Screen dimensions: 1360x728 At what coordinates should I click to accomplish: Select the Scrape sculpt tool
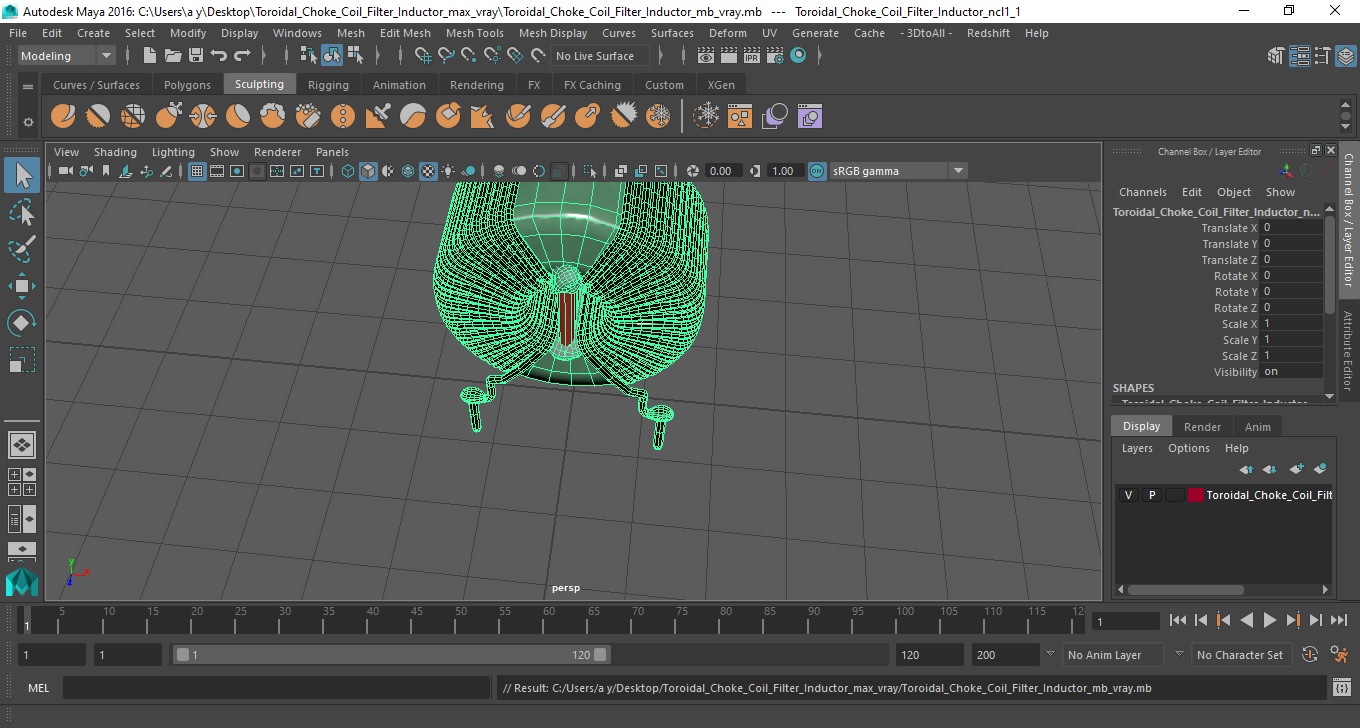pos(448,117)
